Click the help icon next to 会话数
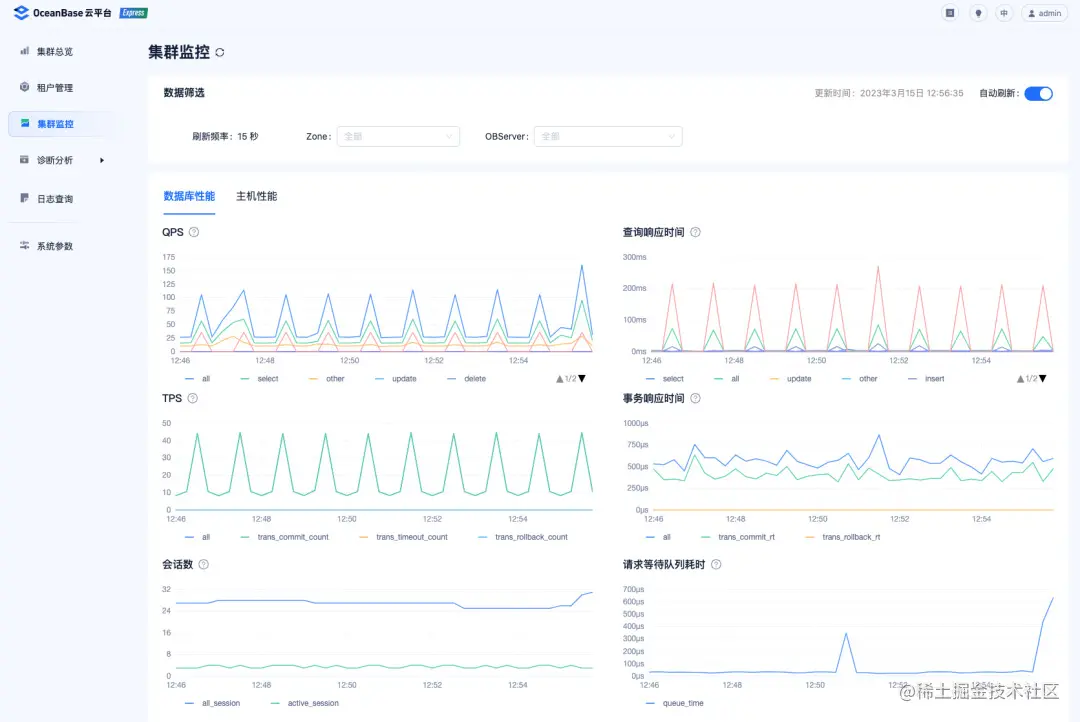This screenshot has height=722, width=1080. coord(204,564)
